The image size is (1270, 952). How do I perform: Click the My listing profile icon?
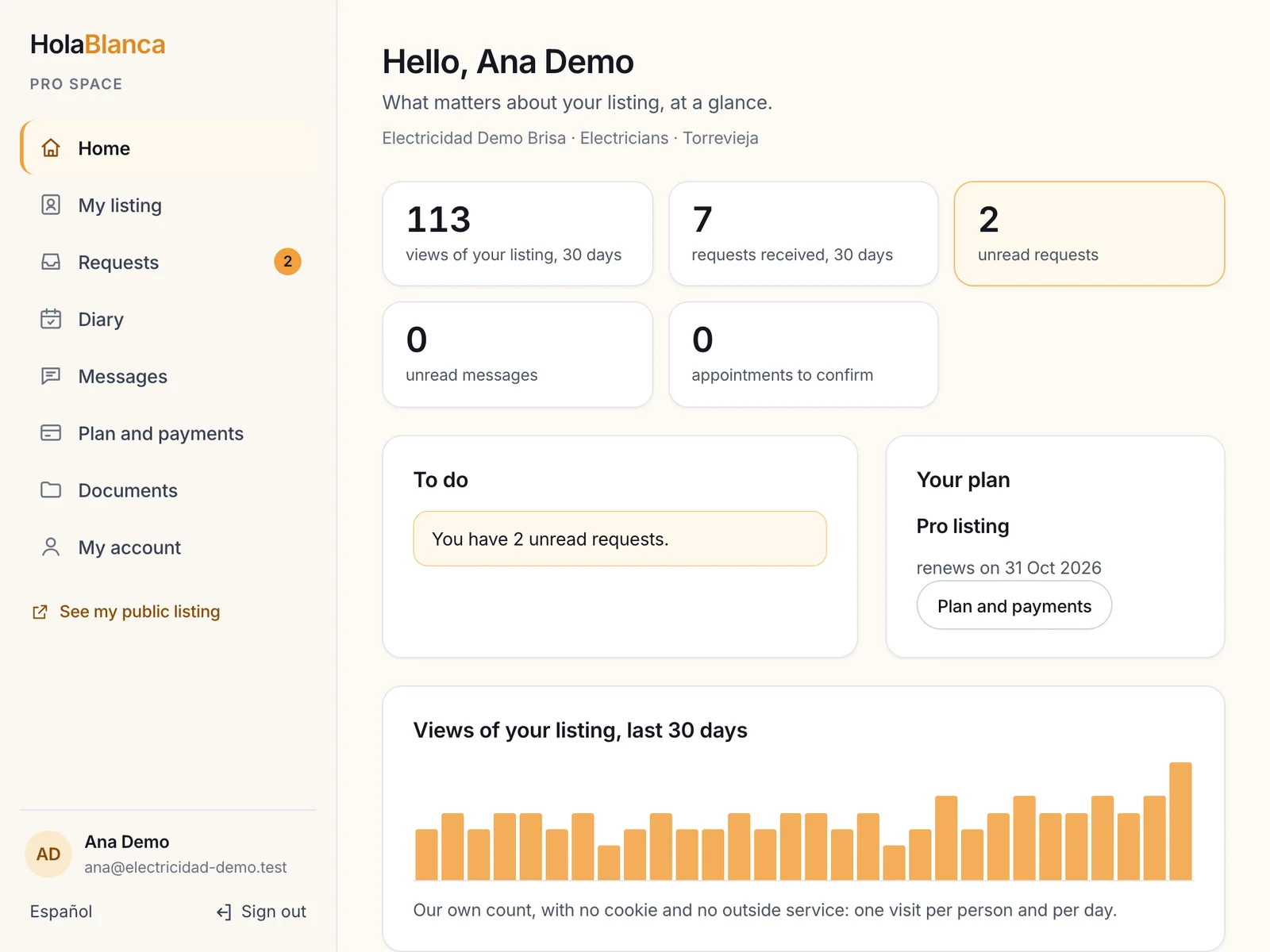(51, 205)
